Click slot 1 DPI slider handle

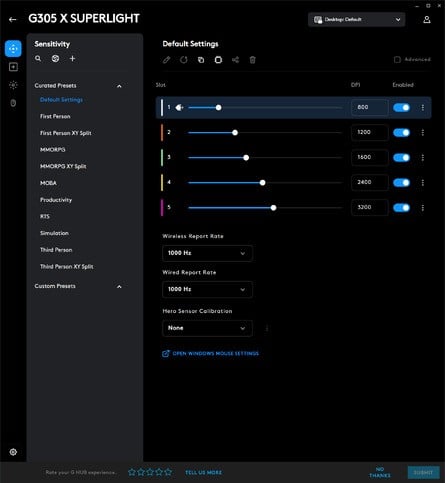[218, 108]
